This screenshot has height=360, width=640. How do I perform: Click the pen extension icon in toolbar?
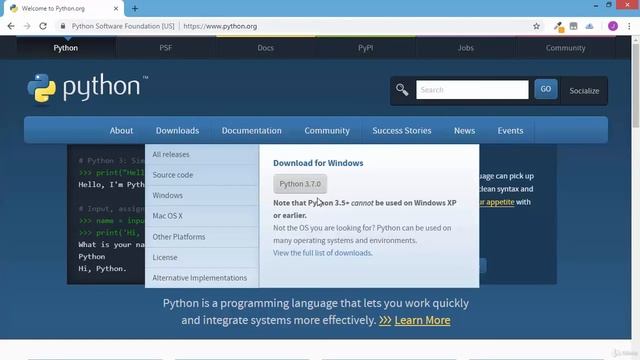(x=558, y=27)
